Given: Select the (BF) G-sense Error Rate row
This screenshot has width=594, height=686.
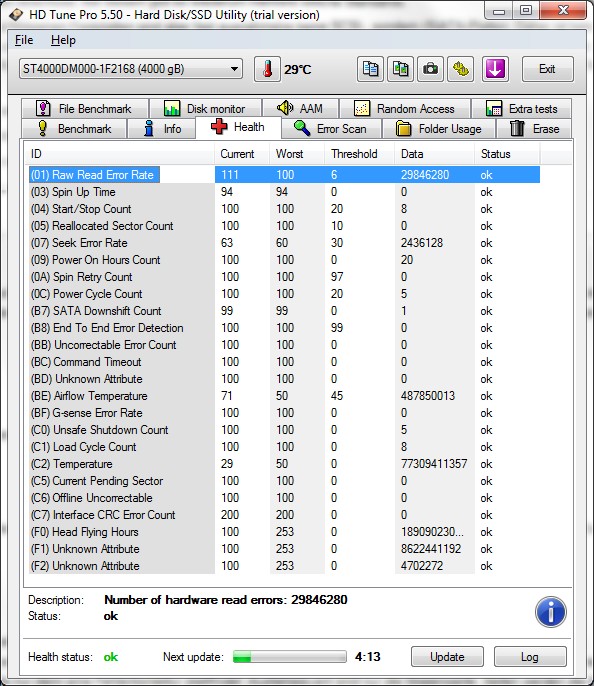Looking at the screenshot, I should [x=284, y=413].
